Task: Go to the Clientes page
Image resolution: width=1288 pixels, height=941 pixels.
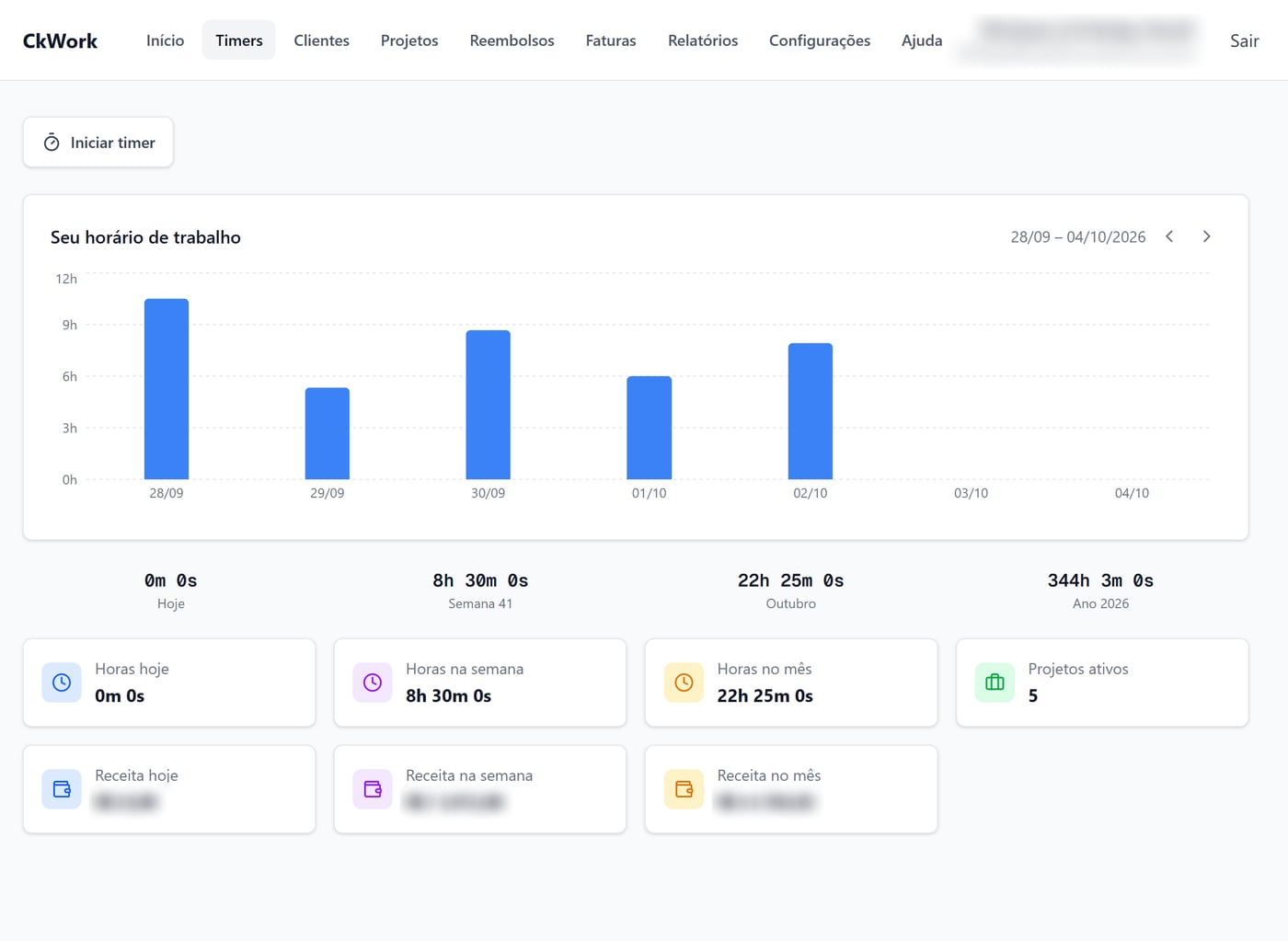Action: 322,40
